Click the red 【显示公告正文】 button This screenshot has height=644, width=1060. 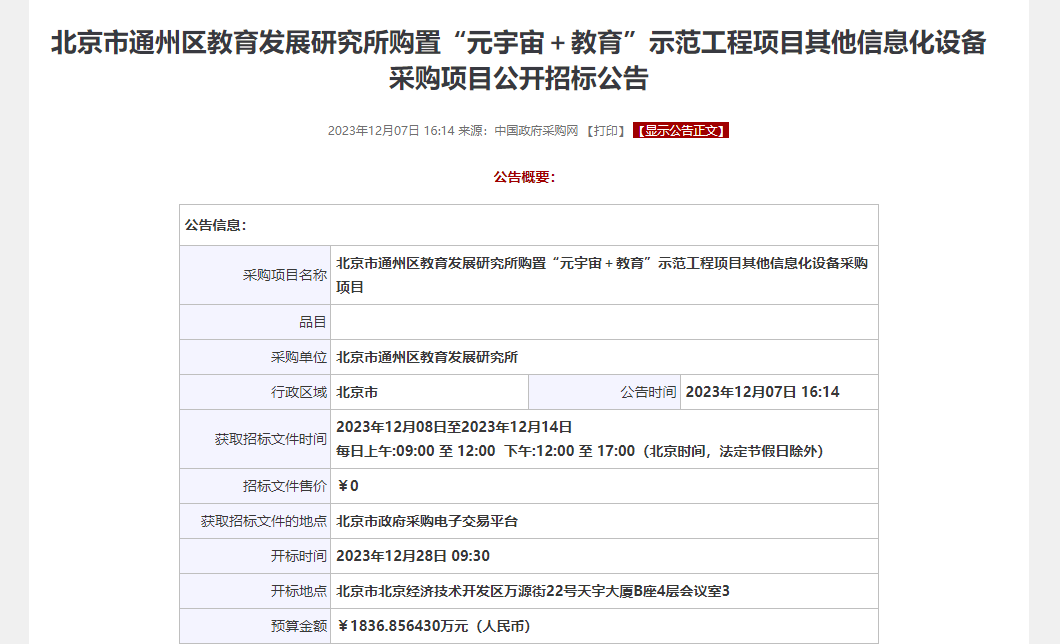(681, 130)
